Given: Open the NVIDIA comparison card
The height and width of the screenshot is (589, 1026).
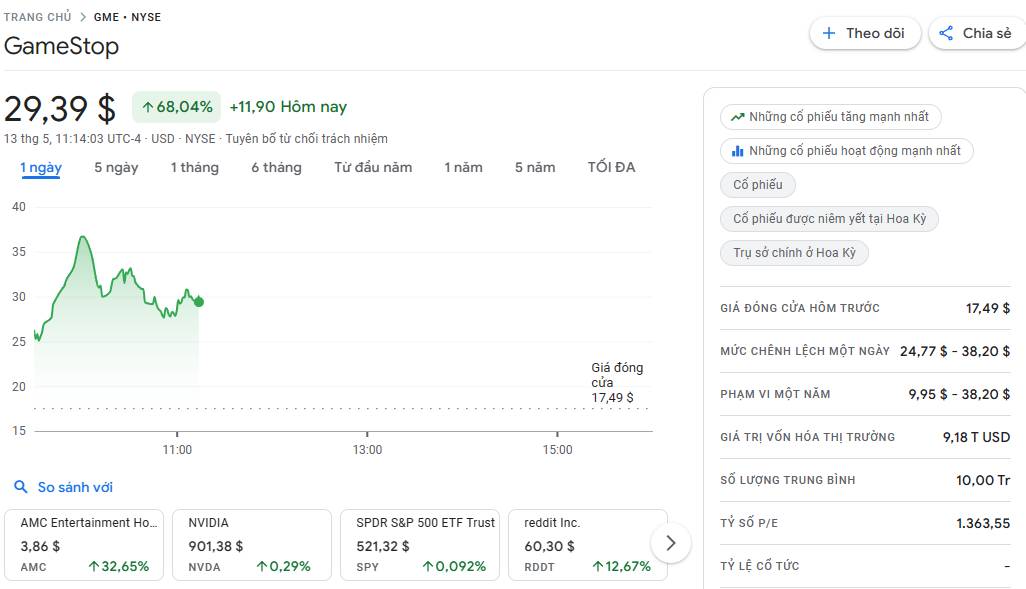Looking at the screenshot, I should pyautogui.click(x=252, y=544).
